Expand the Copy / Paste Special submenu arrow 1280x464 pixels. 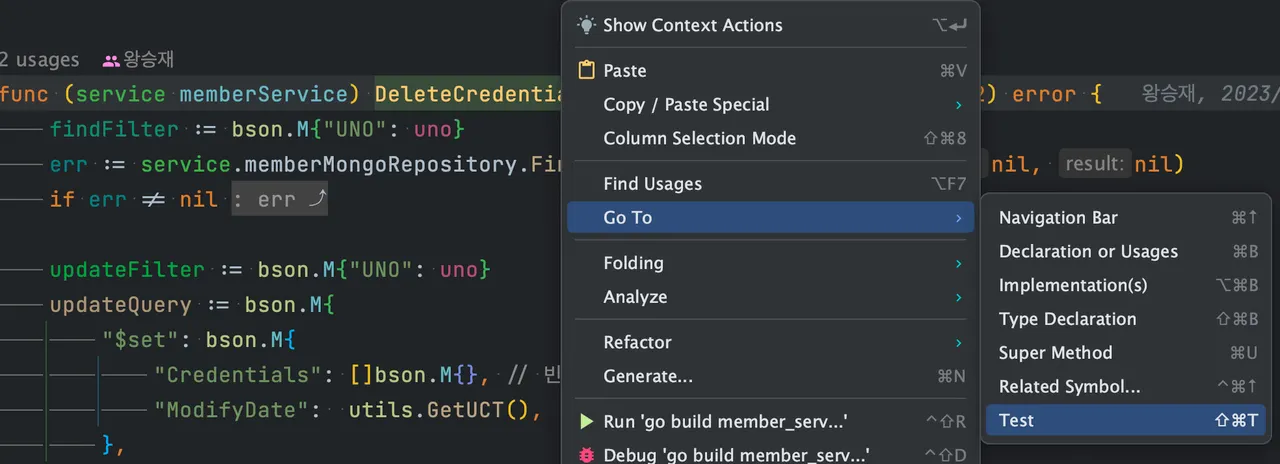point(958,105)
